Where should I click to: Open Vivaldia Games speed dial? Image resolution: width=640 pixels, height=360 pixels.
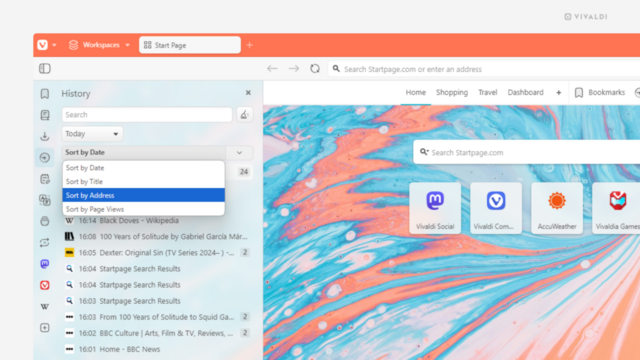[616, 208]
